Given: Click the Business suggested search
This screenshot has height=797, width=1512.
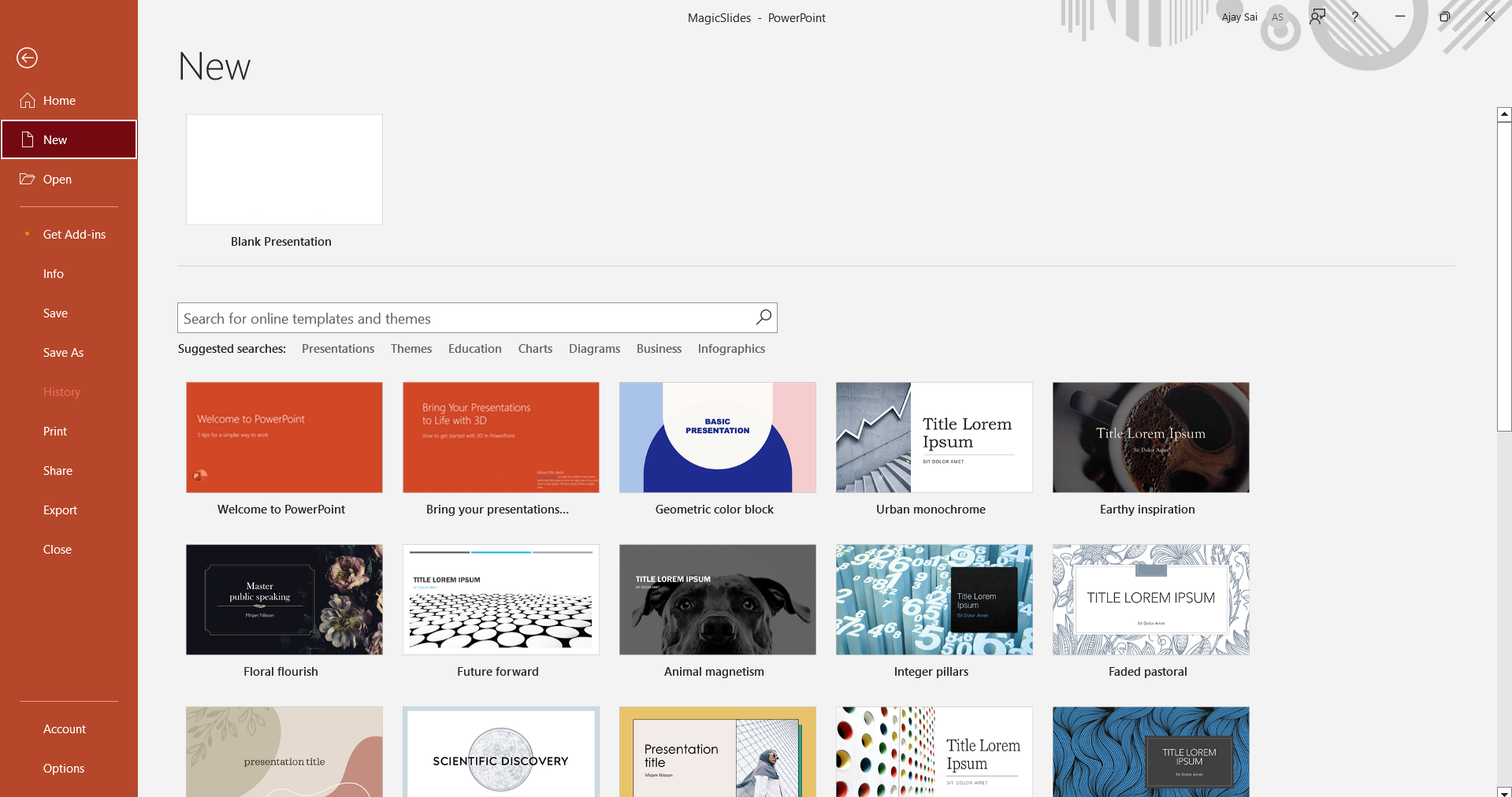Looking at the screenshot, I should pyautogui.click(x=659, y=349).
